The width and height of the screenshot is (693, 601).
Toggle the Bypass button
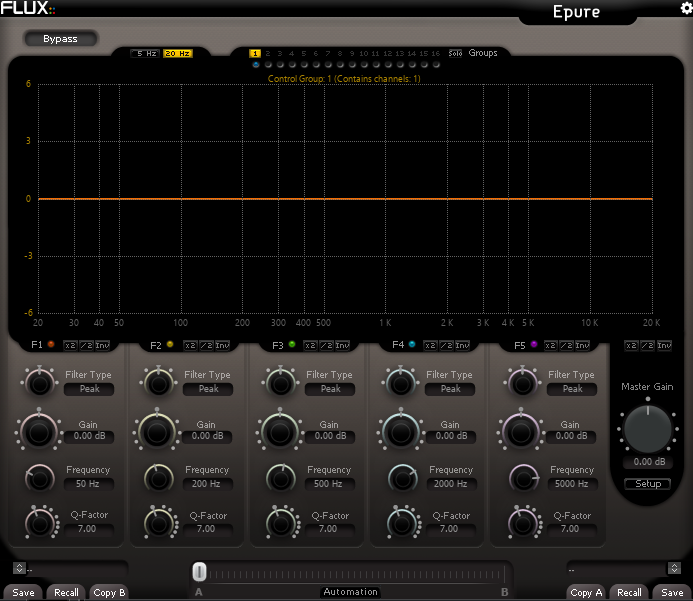(60, 38)
